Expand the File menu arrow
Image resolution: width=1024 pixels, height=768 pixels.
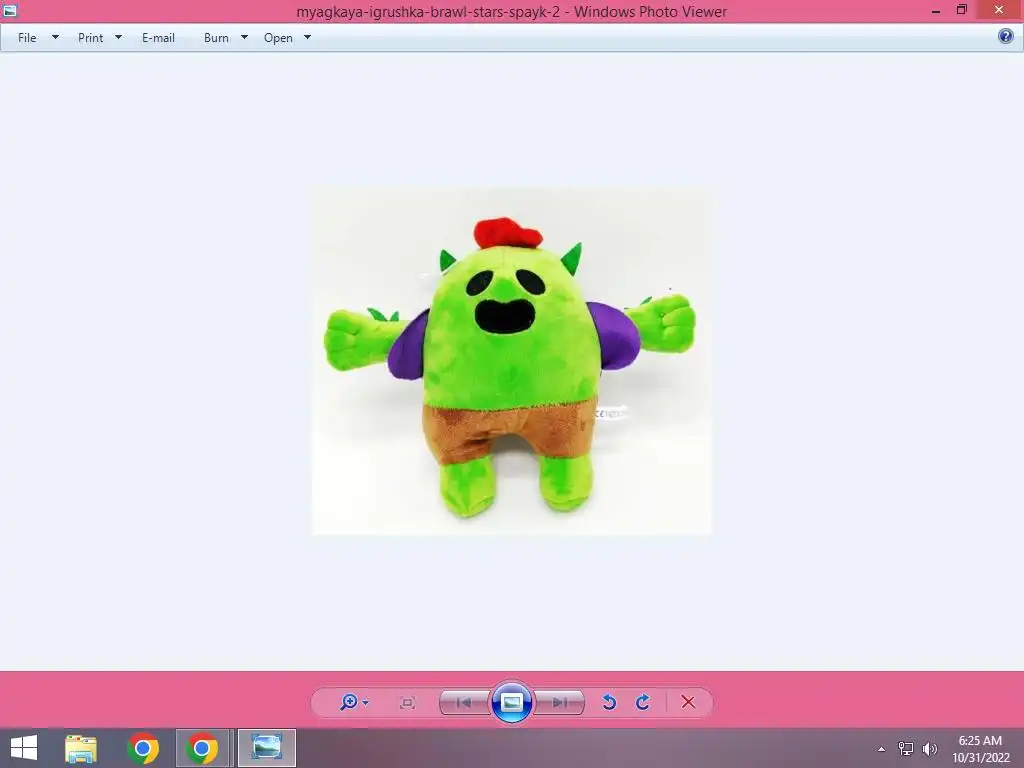point(56,37)
